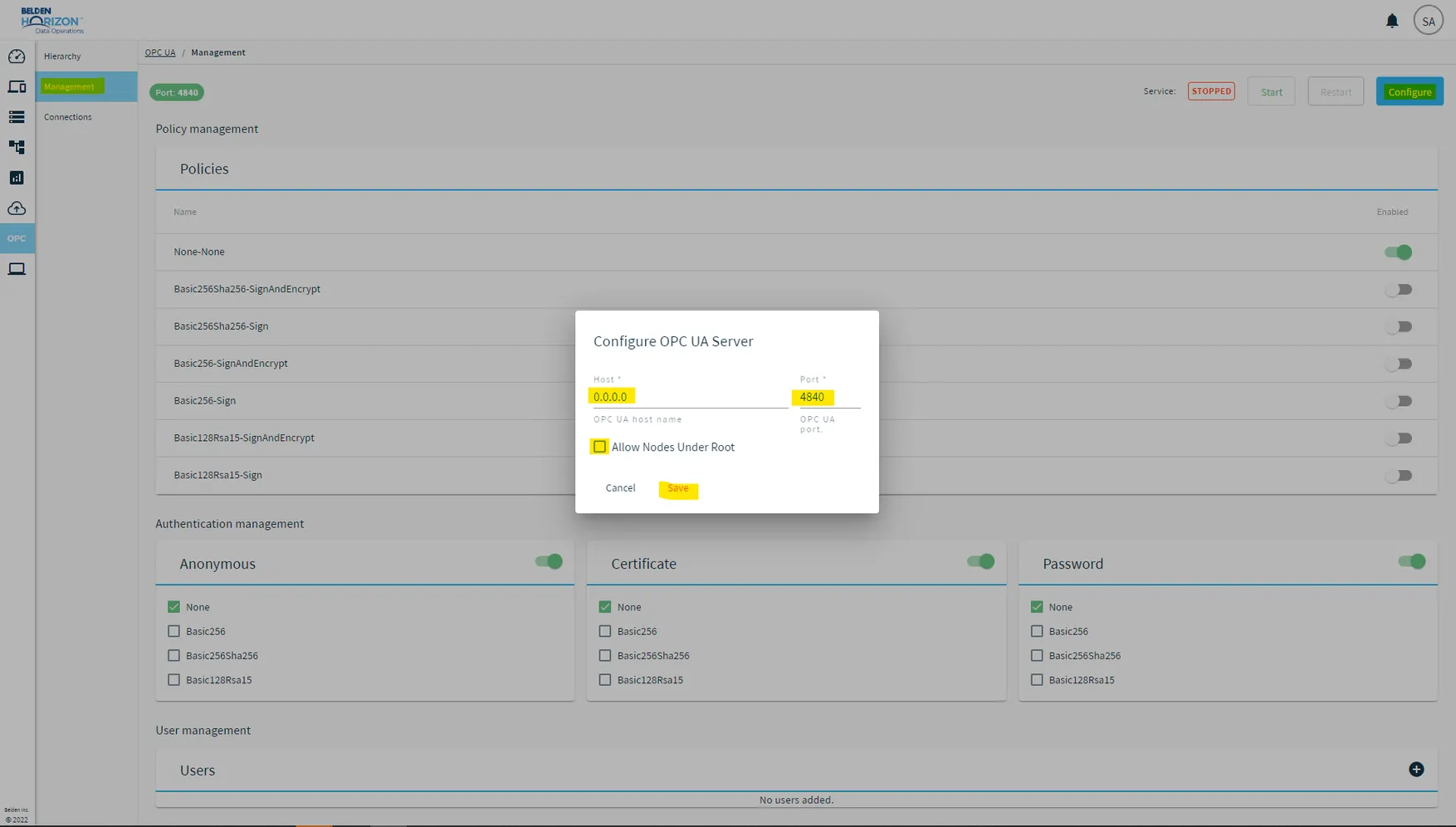The image size is (1456, 827).
Task: Click the STOPPED service status label
Action: point(1211,91)
